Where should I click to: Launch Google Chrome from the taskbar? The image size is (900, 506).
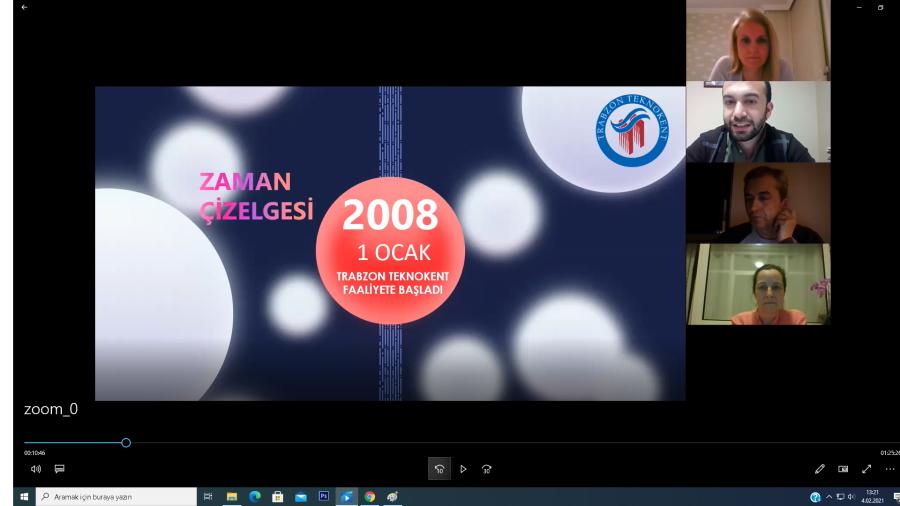click(369, 496)
